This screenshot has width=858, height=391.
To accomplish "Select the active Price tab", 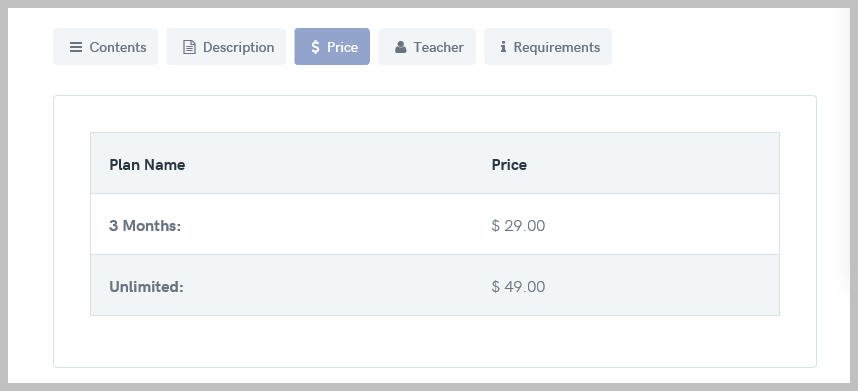I will click(x=332, y=46).
